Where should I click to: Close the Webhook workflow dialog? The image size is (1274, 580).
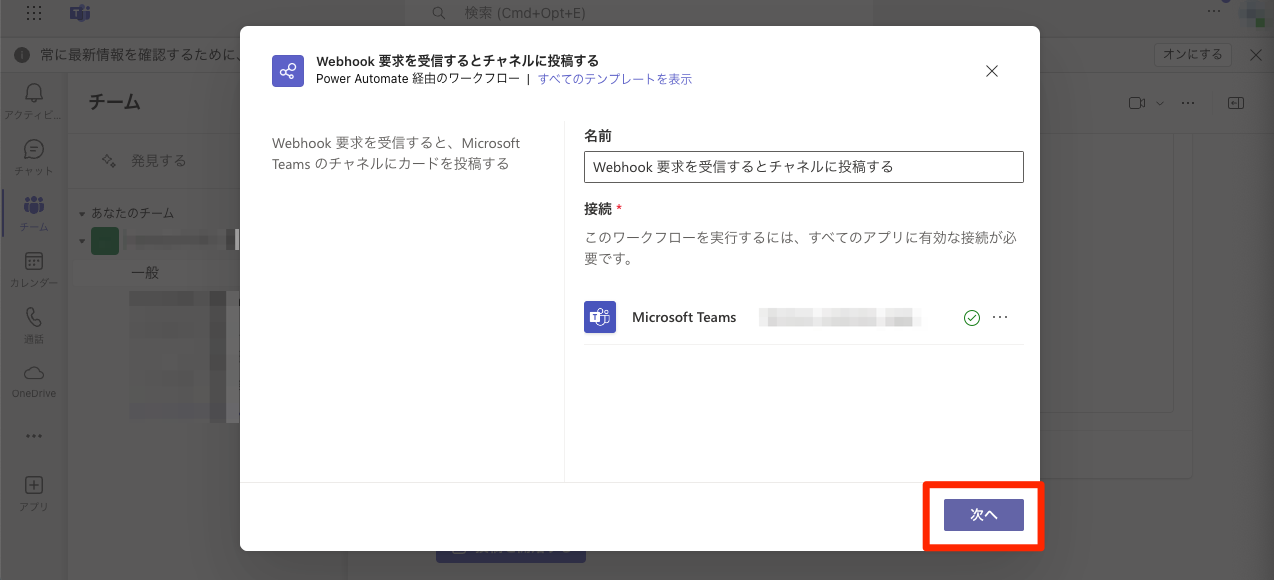(992, 71)
